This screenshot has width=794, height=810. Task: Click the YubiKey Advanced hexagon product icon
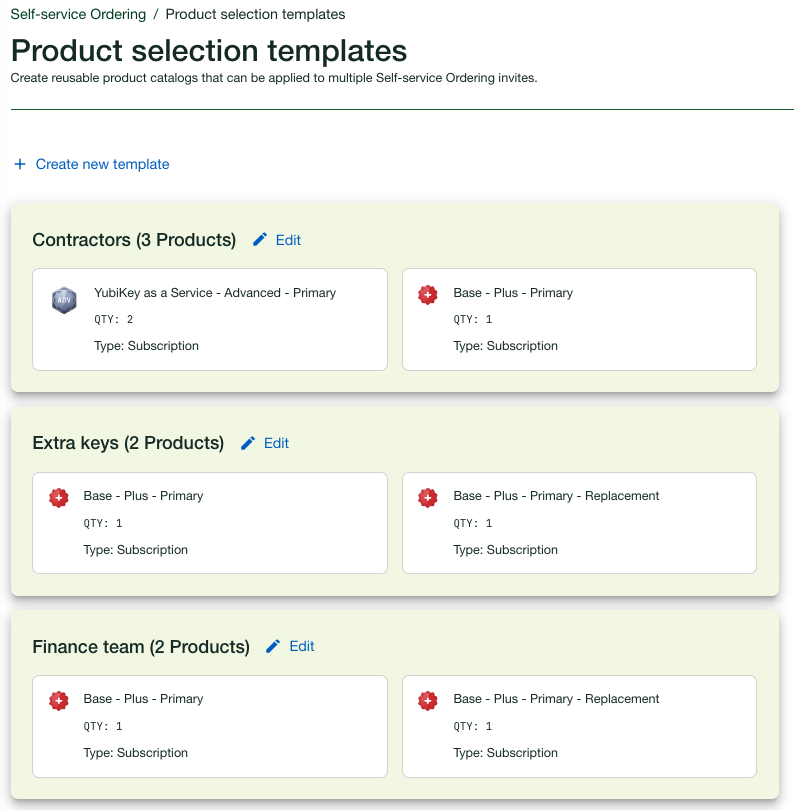[64, 300]
